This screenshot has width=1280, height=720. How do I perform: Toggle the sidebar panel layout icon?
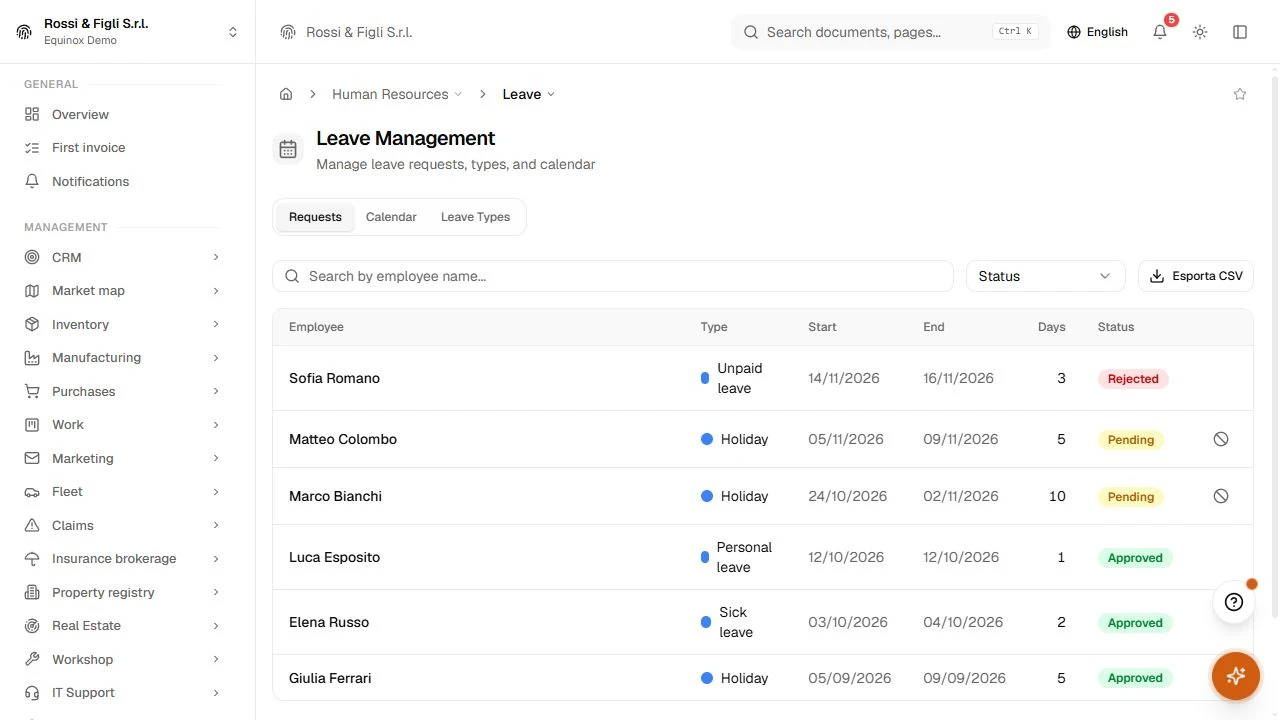click(1240, 32)
